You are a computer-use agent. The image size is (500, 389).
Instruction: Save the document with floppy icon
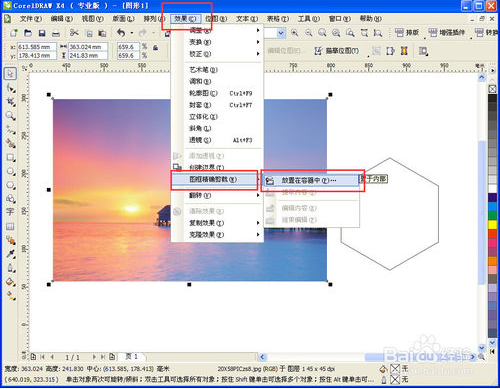(x=42, y=33)
